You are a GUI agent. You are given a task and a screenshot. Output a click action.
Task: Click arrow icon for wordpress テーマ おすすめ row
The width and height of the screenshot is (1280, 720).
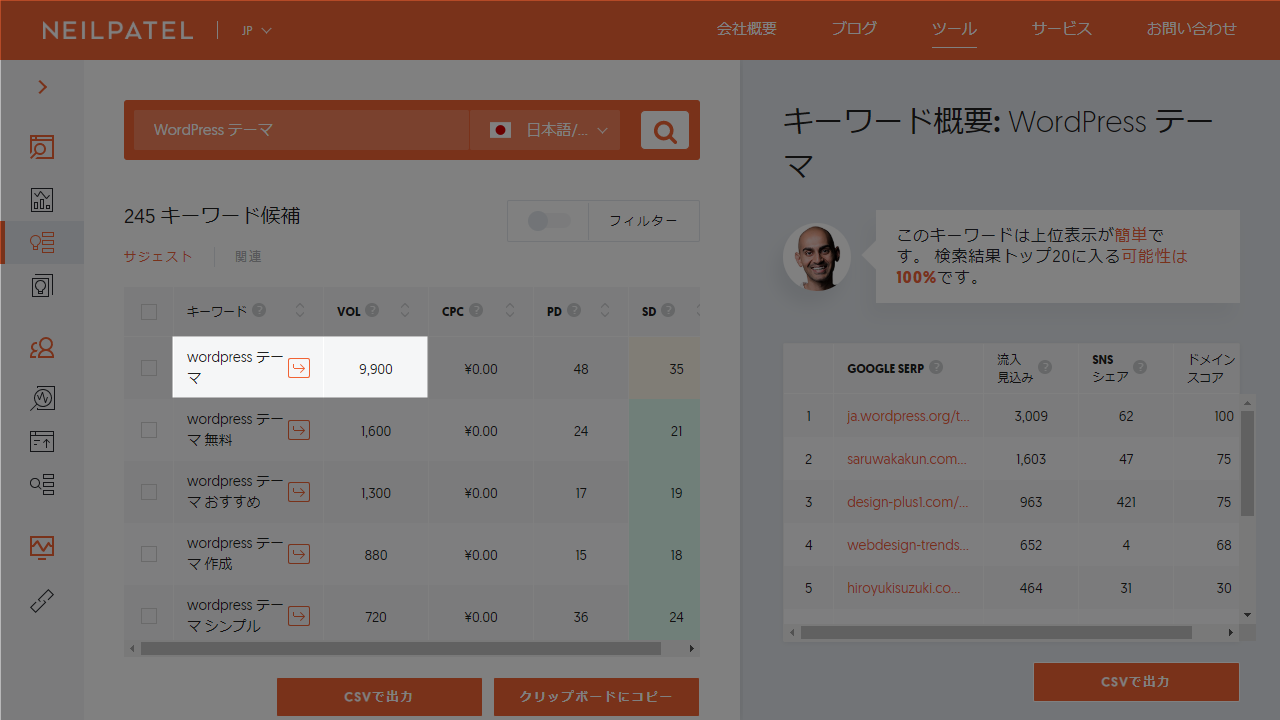click(299, 492)
